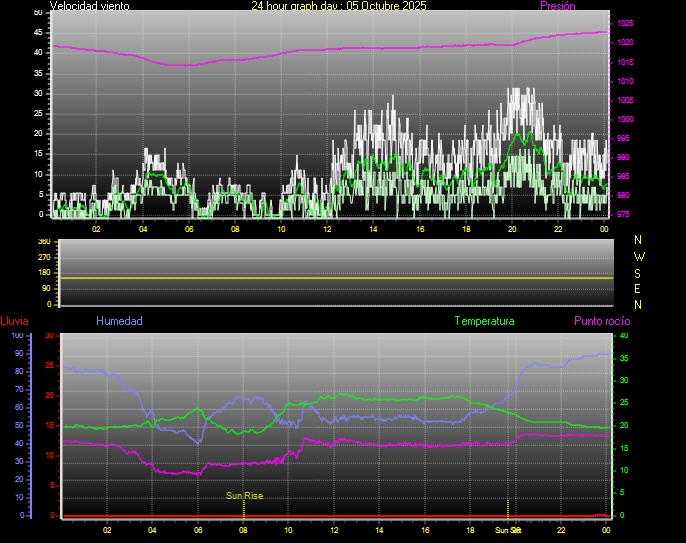
Task: Click the '12' hour label under wind graph
Action: [327, 229]
